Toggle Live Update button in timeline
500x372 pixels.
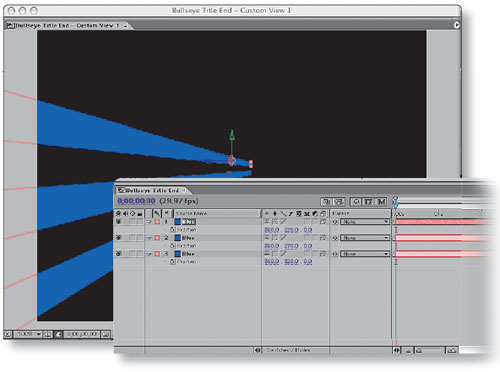pos(326,202)
